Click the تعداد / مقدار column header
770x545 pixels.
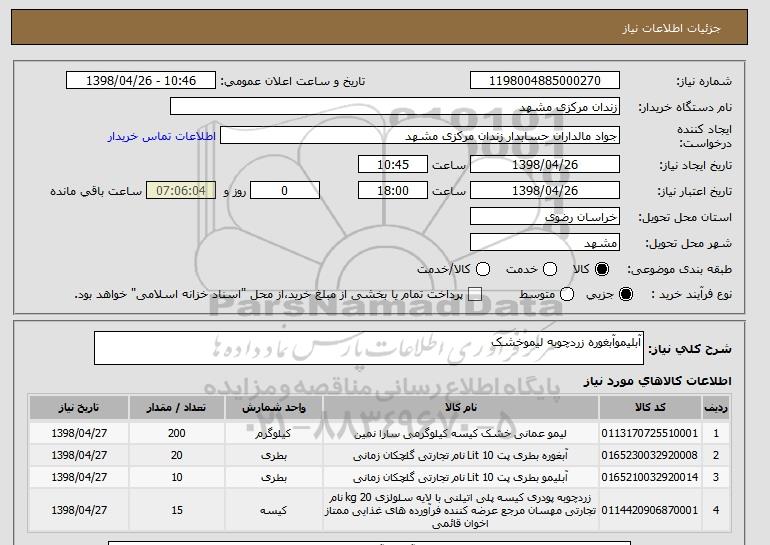coord(177,408)
